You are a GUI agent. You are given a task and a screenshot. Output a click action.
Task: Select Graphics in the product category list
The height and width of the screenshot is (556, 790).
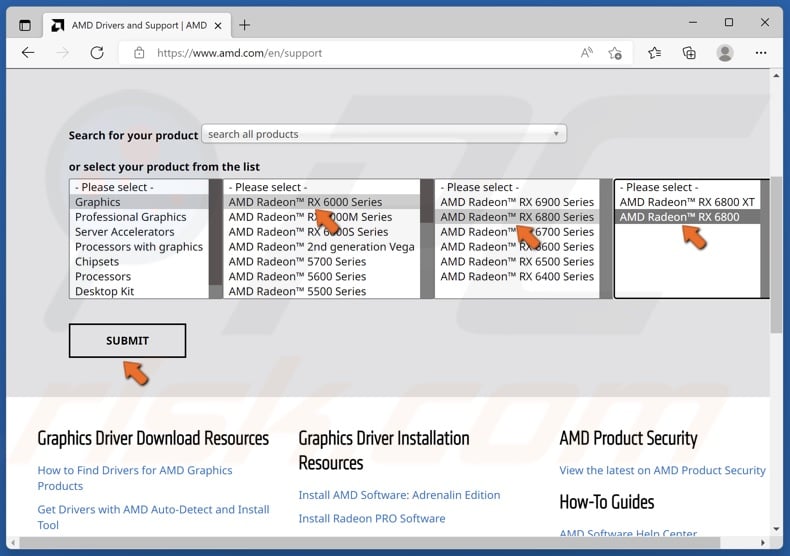139,202
